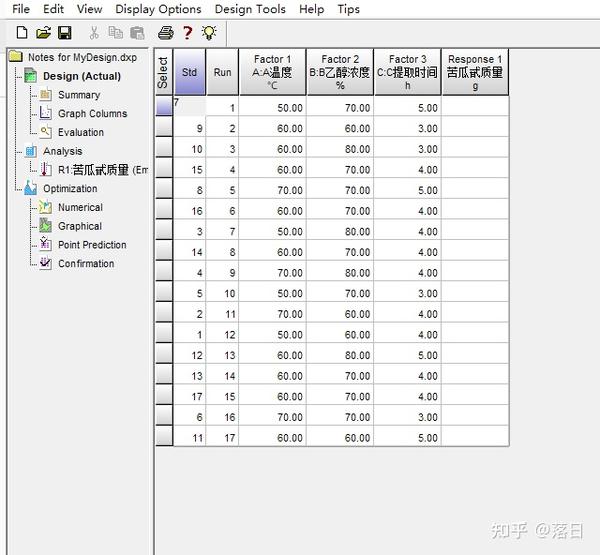Click Response 1 苦瓜甙质里 column header
The height and width of the screenshot is (555, 600).
[475, 72]
